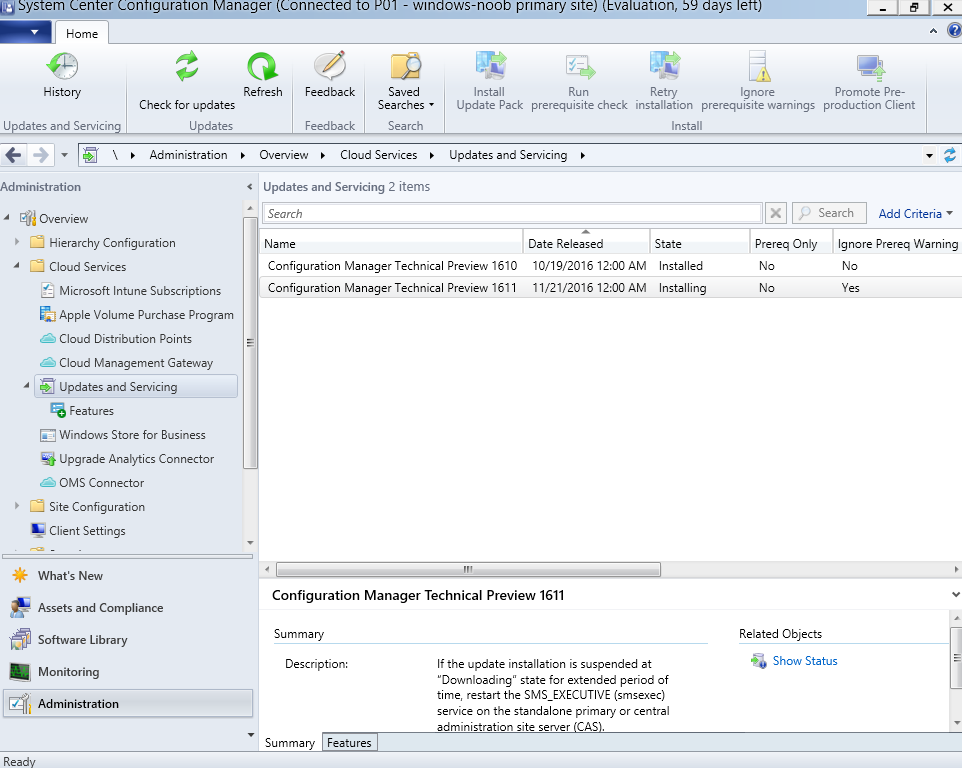Screen dimensions: 962x768
Task: Click Check for updates icon
Action: [x=187, y=67]
